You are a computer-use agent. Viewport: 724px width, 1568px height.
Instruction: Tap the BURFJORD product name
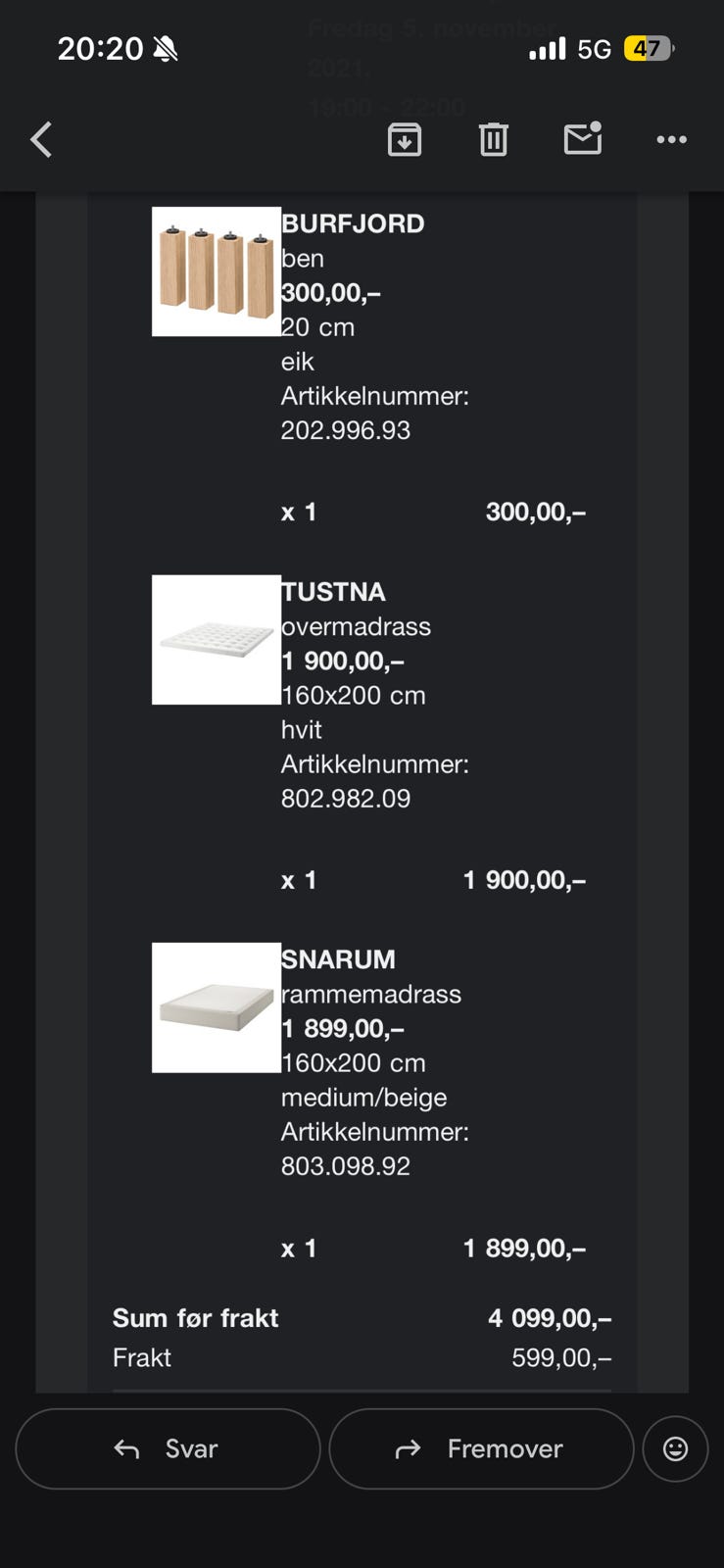[353, 223]
